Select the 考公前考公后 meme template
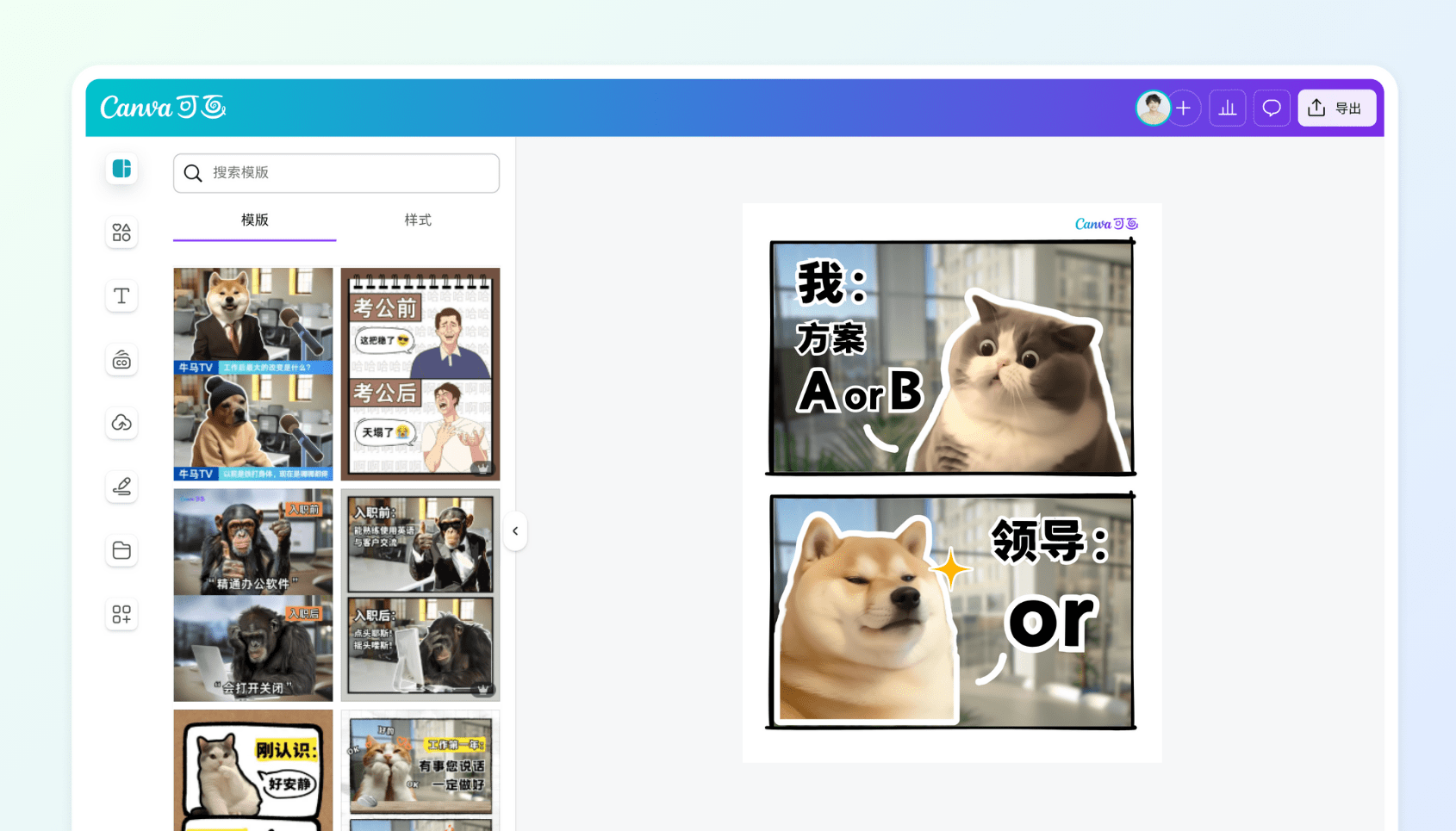Viewport: 1456px width, 831px height. (x=420, y=374)
